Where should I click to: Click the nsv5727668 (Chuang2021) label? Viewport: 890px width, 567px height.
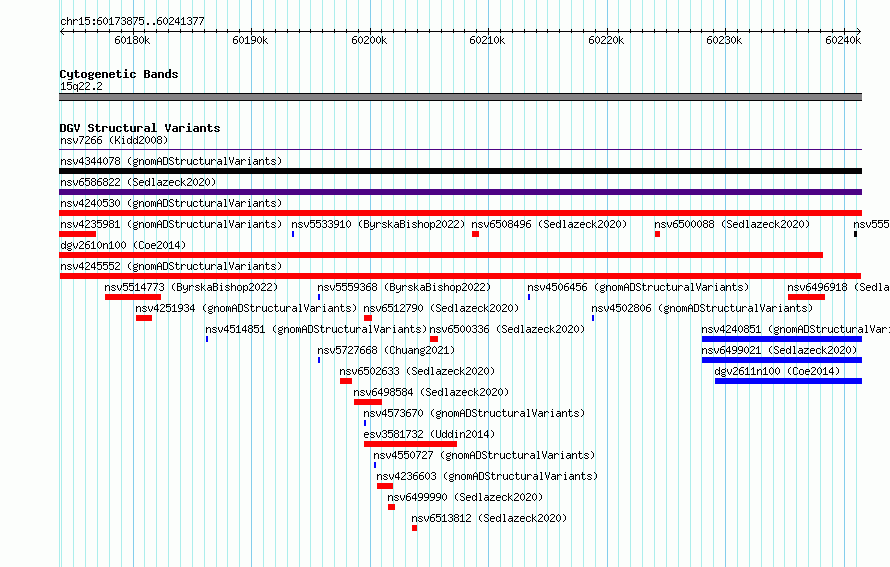[386, 350]
